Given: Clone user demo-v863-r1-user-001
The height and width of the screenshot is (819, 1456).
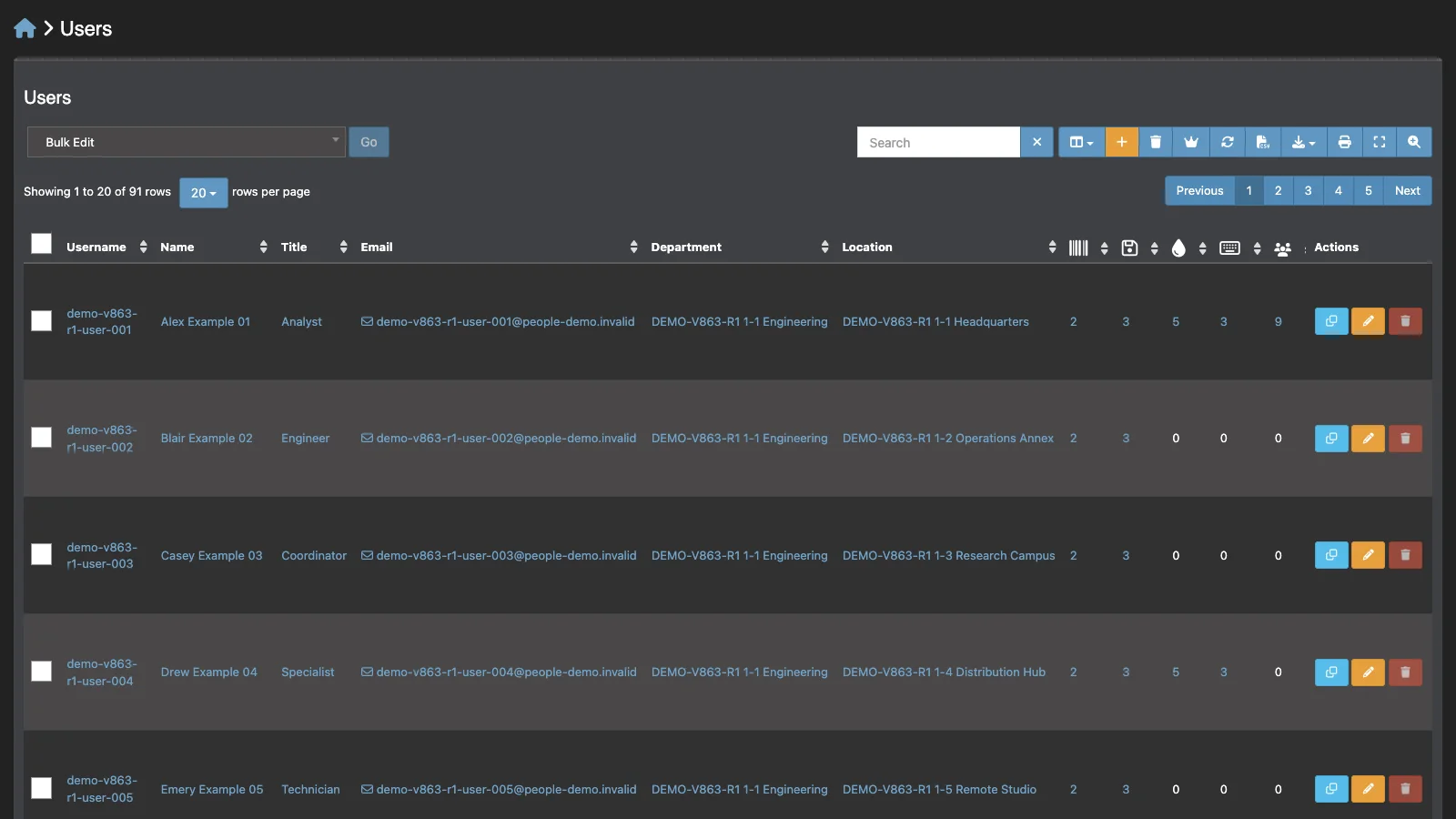Looking at the screenshot, I should tap(1331, 321).
